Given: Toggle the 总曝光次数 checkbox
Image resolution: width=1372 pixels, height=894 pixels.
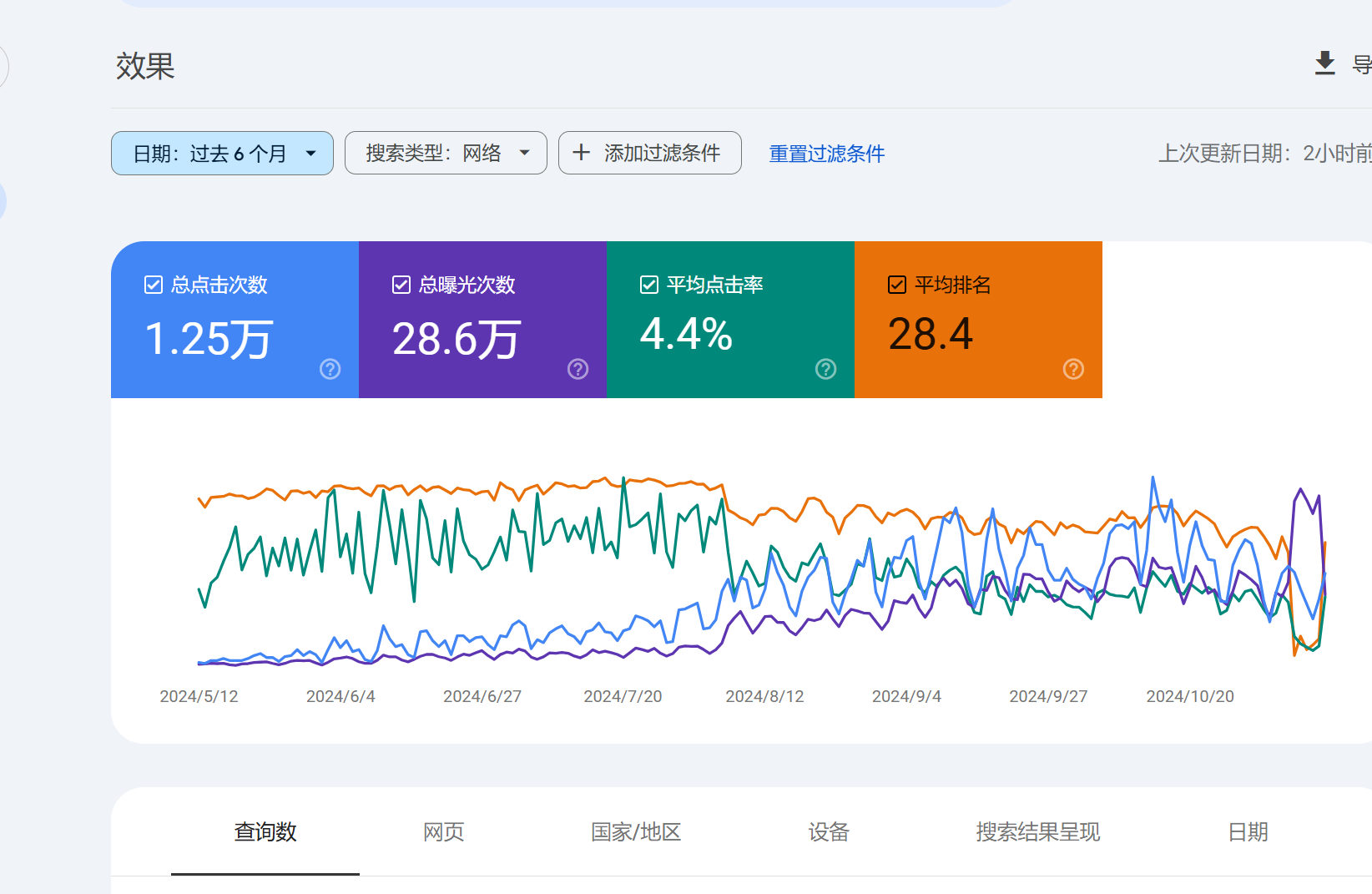Looking at the screenshot, I should pos(401,285).
